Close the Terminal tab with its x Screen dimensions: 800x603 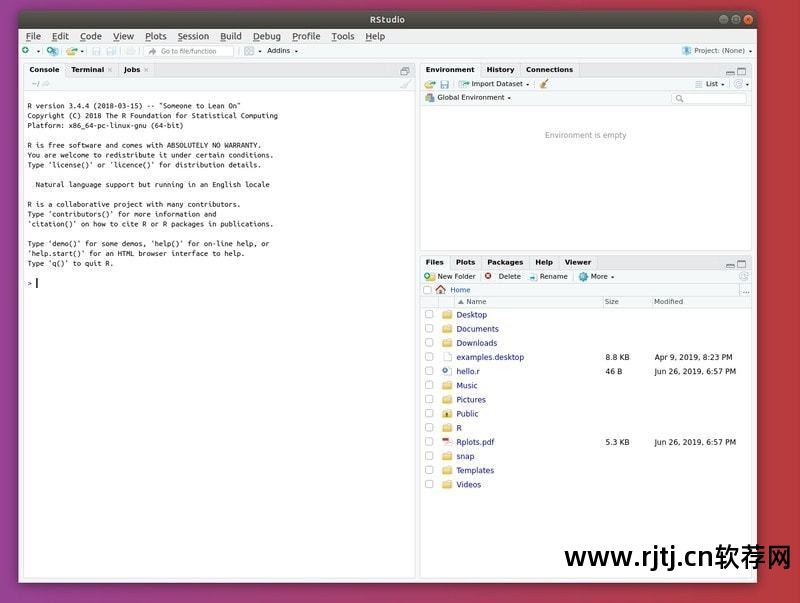pyautogui.click(x=110, y=70)
